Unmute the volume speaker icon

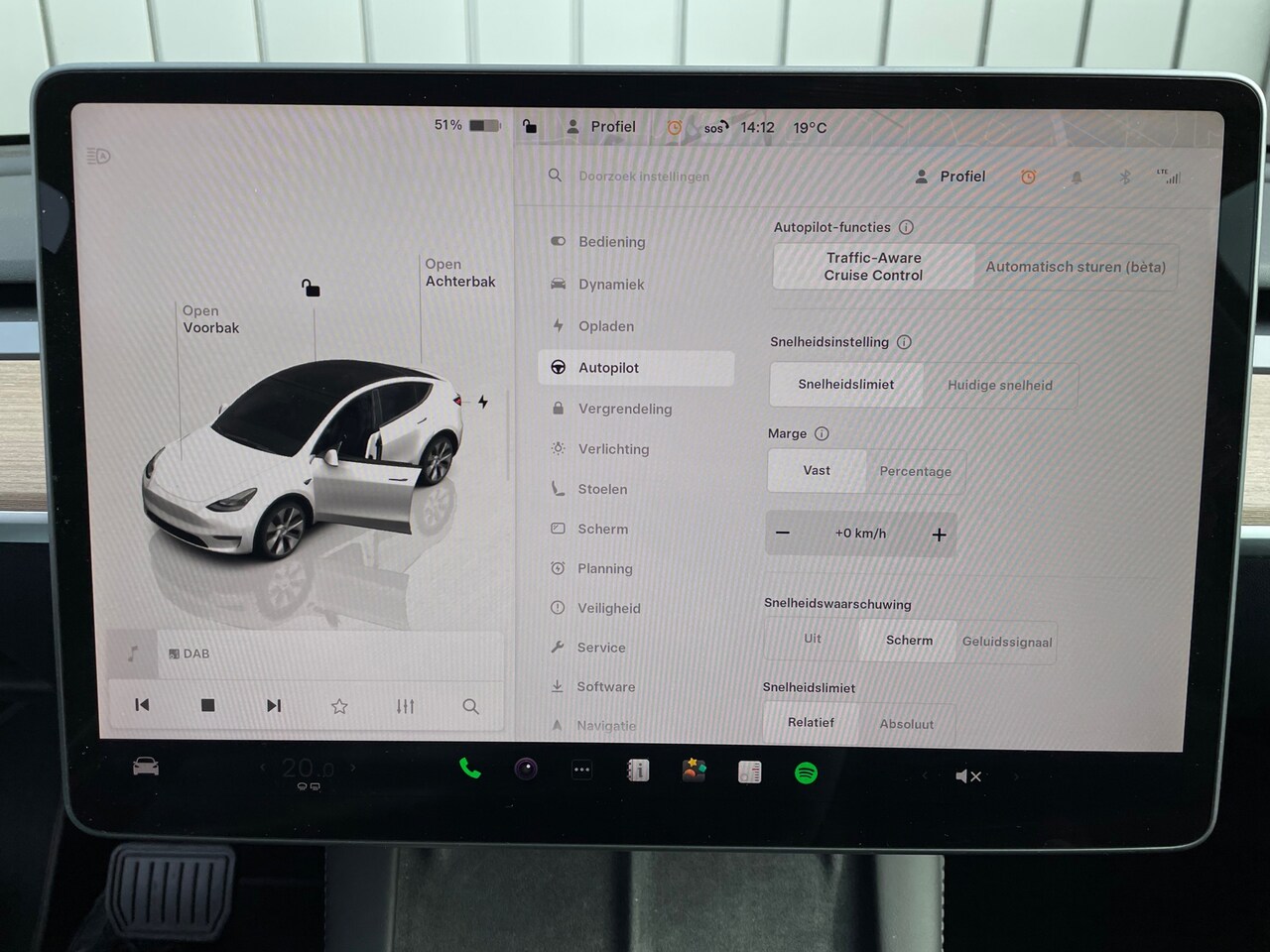[x=967, y=776]
